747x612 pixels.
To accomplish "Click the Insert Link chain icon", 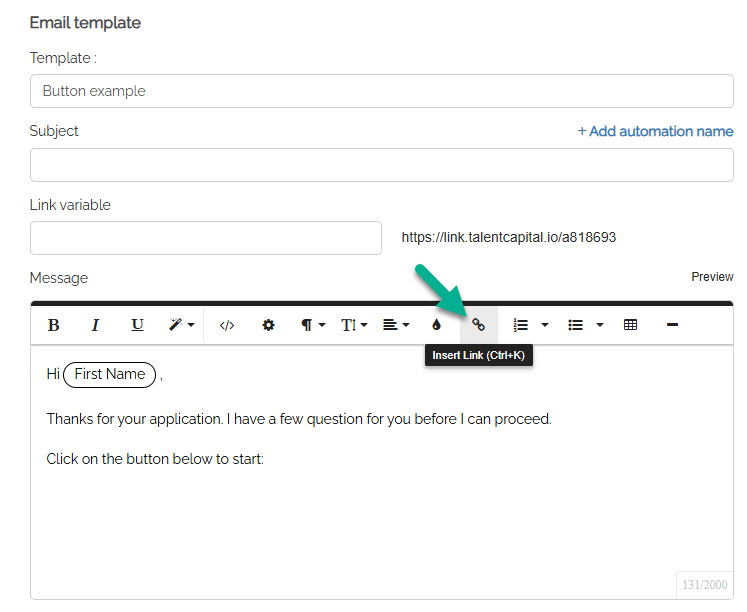I will coord(478,325).
